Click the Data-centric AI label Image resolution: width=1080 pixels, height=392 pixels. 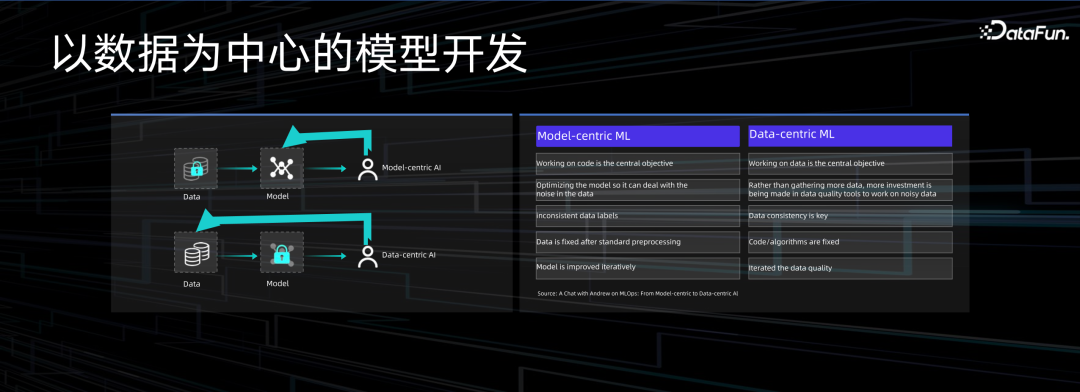pos(409,254)
